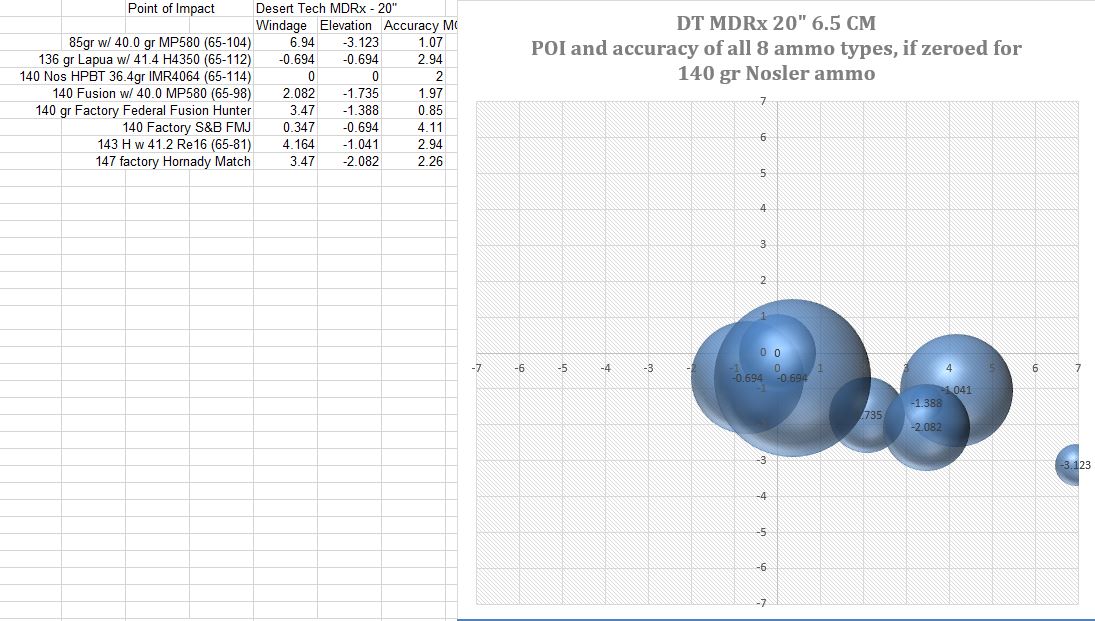Select the chart title "DT MDRx 20" 6.5 CM"
This screenshot has height=621, width=1095.
[776, 23]
